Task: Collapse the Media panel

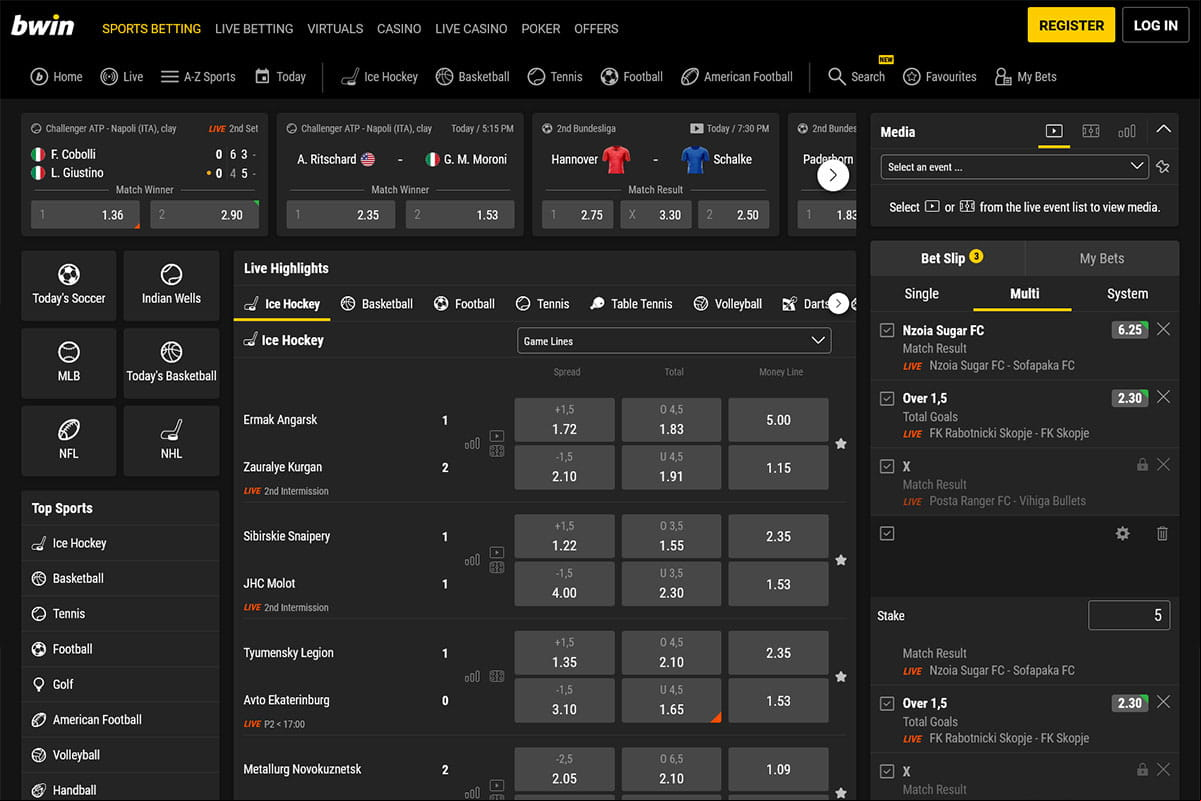Action: tap(1163, 129)
